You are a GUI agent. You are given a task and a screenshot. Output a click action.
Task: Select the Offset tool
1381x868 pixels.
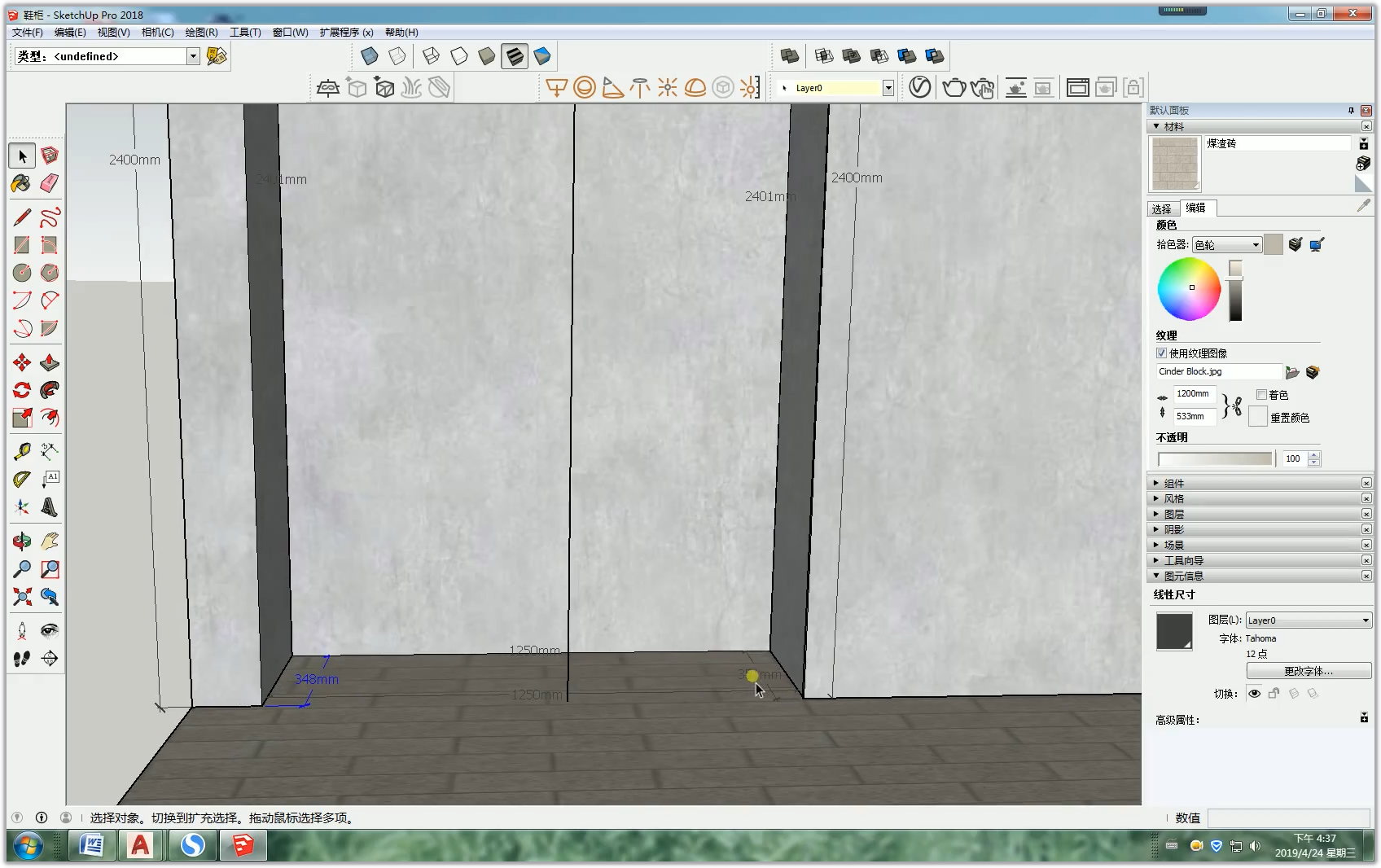tap(50, 418)
